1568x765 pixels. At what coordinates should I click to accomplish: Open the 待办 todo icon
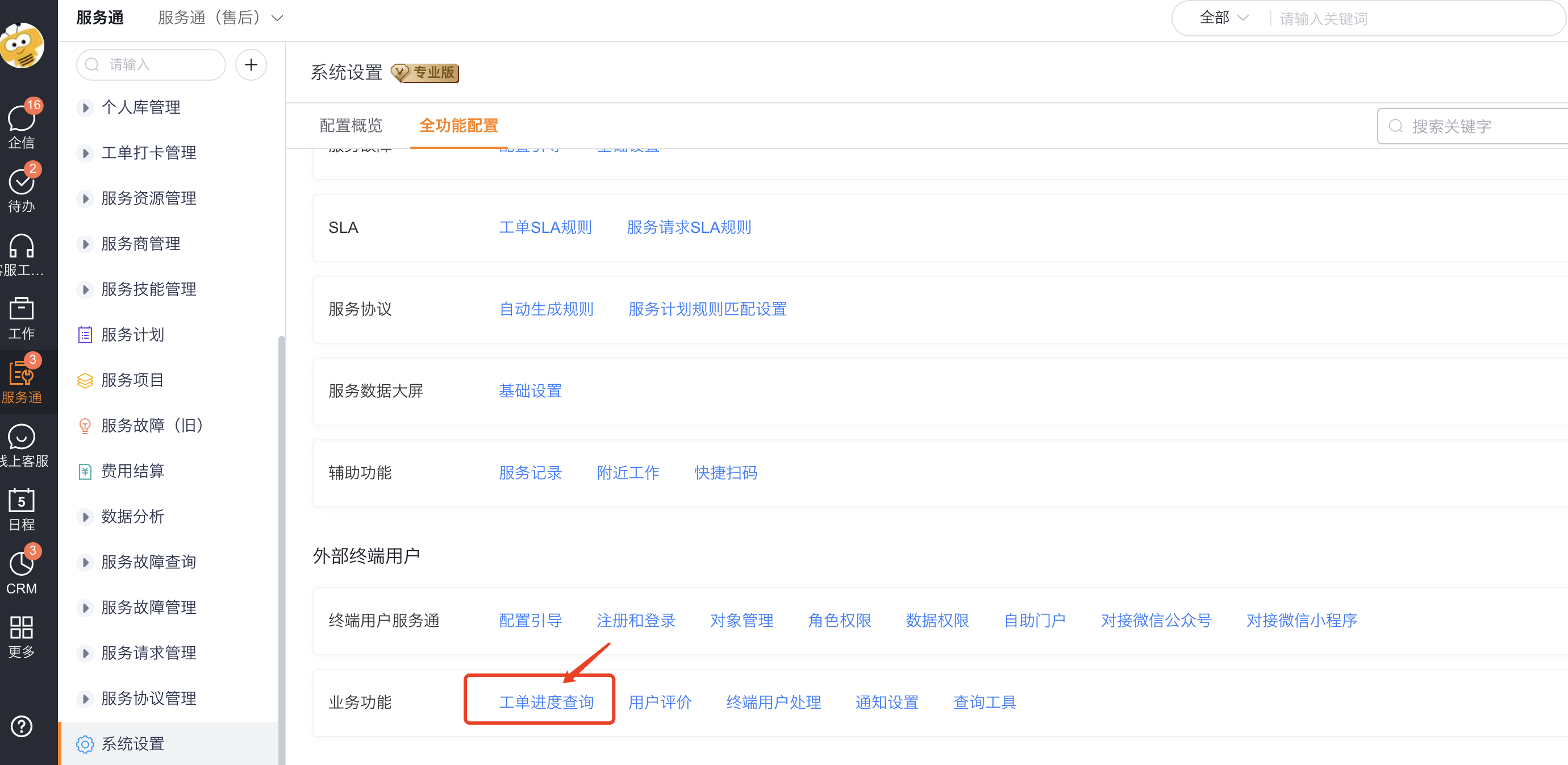(22, 182)
